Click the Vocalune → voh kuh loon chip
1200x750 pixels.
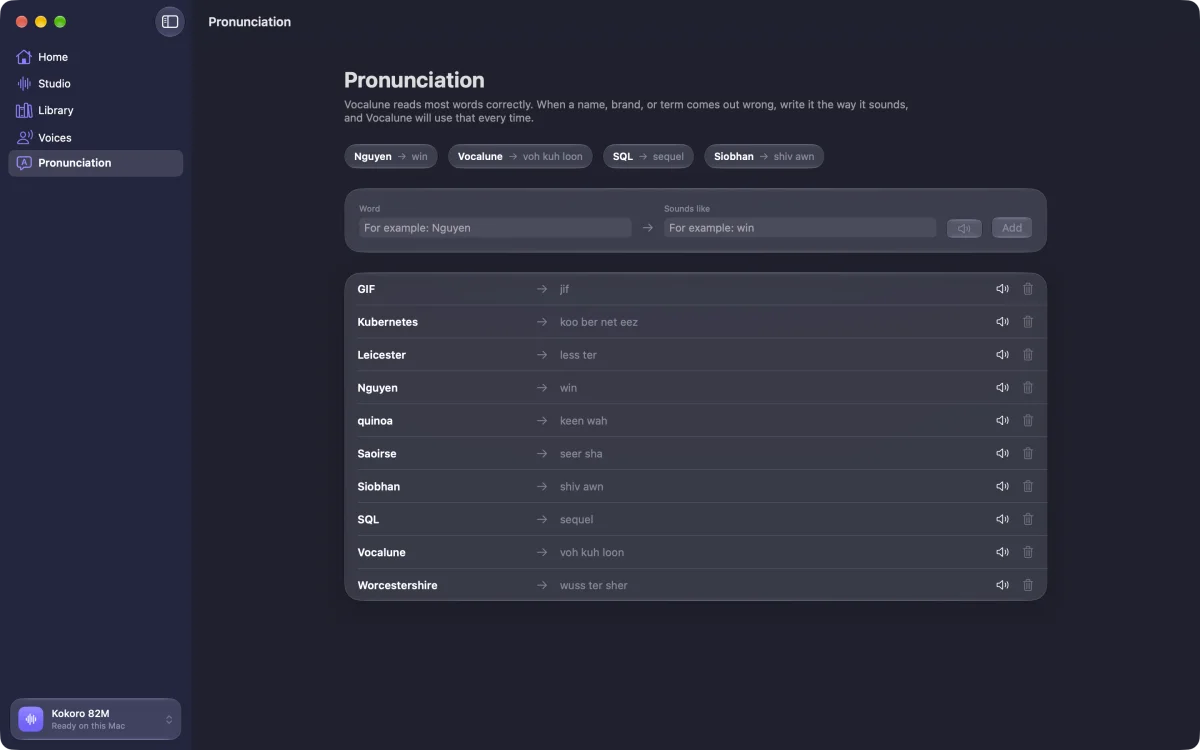point(520,157)
